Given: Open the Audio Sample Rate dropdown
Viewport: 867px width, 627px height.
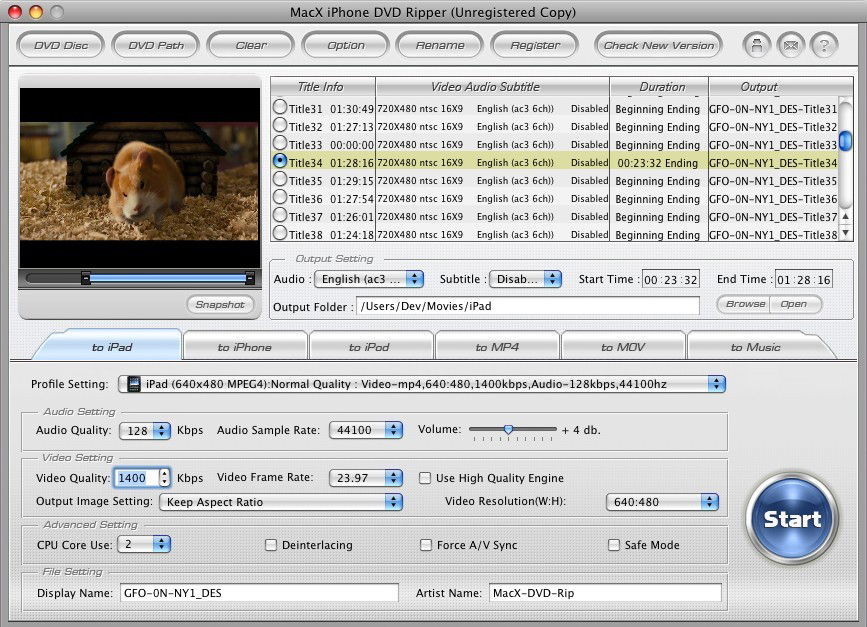Looking at the screenshot, I should [365, 430].
